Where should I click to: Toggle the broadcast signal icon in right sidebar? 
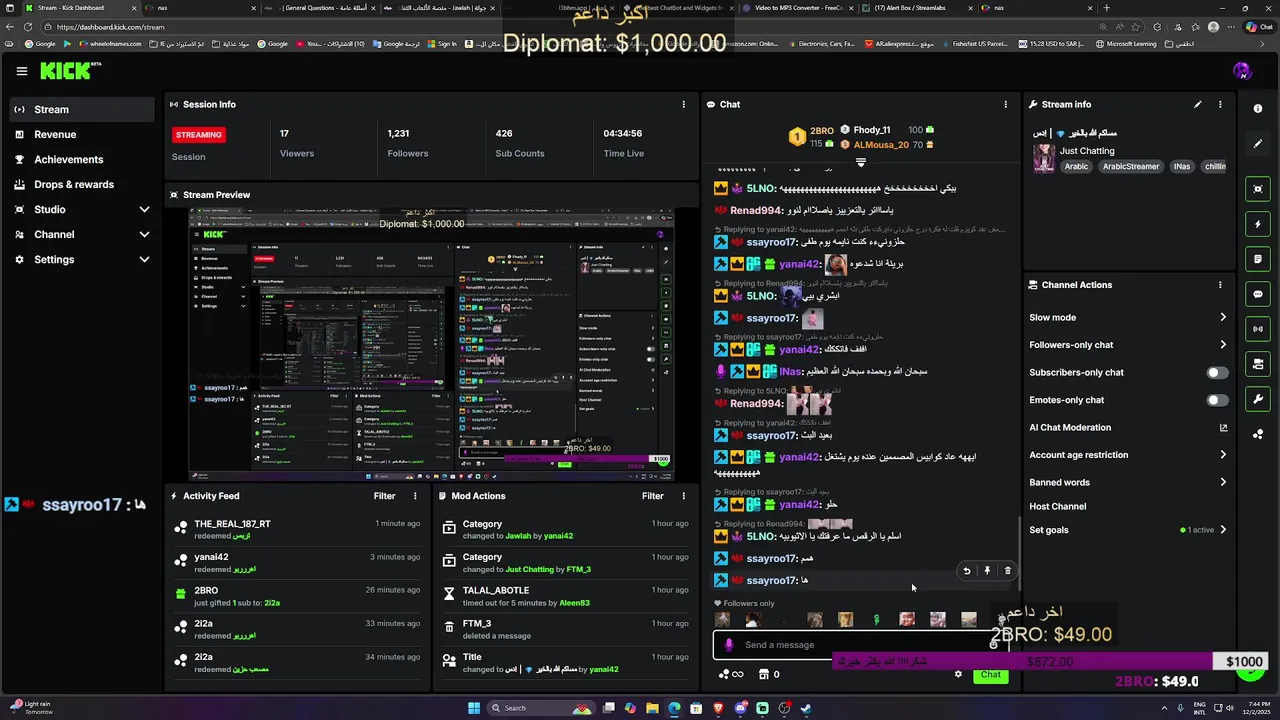[1258, 329]
